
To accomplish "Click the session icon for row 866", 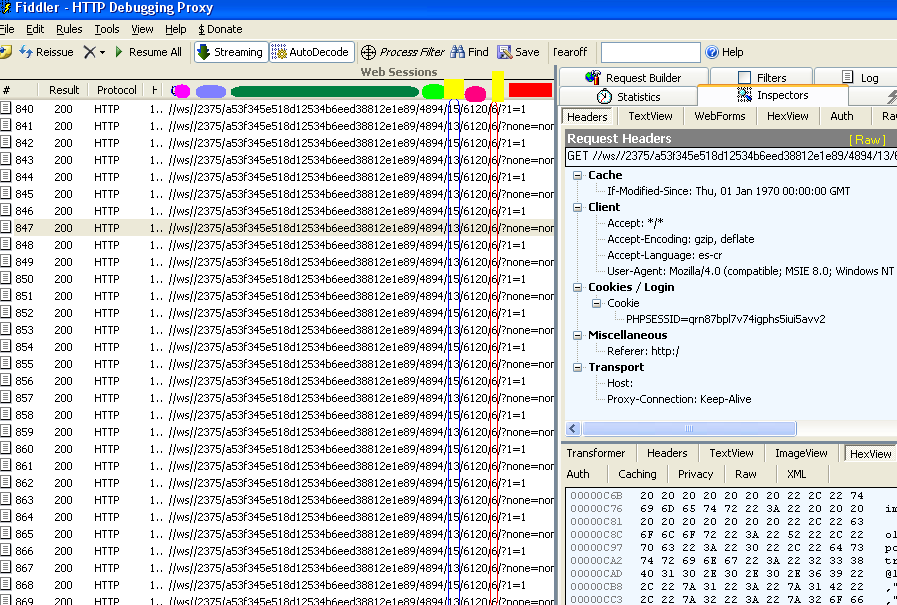I will 6,550.
